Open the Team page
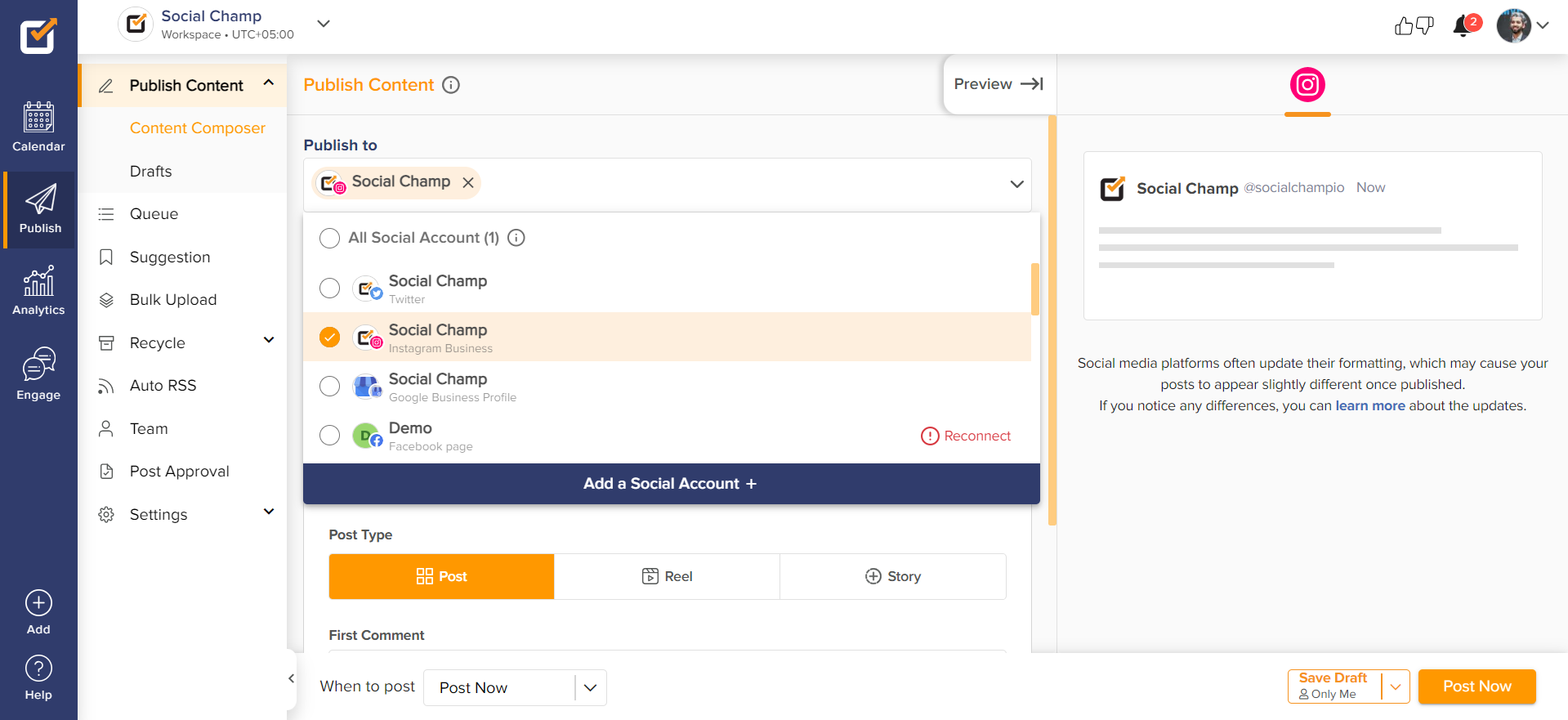Screen dimensions: 1568x720 point(149,429)
